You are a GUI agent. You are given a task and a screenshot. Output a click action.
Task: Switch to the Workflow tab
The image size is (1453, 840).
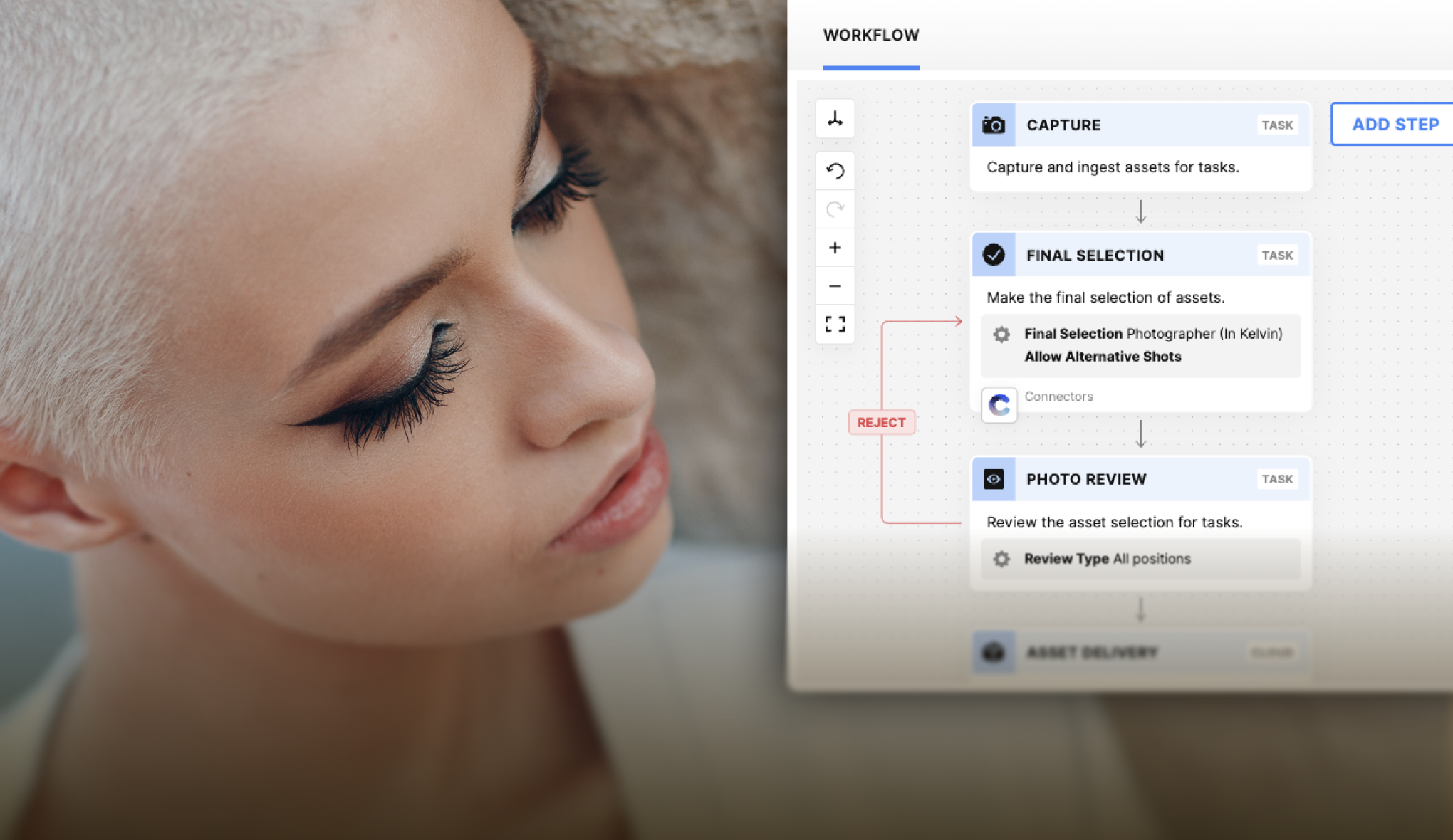coord(870,36)
